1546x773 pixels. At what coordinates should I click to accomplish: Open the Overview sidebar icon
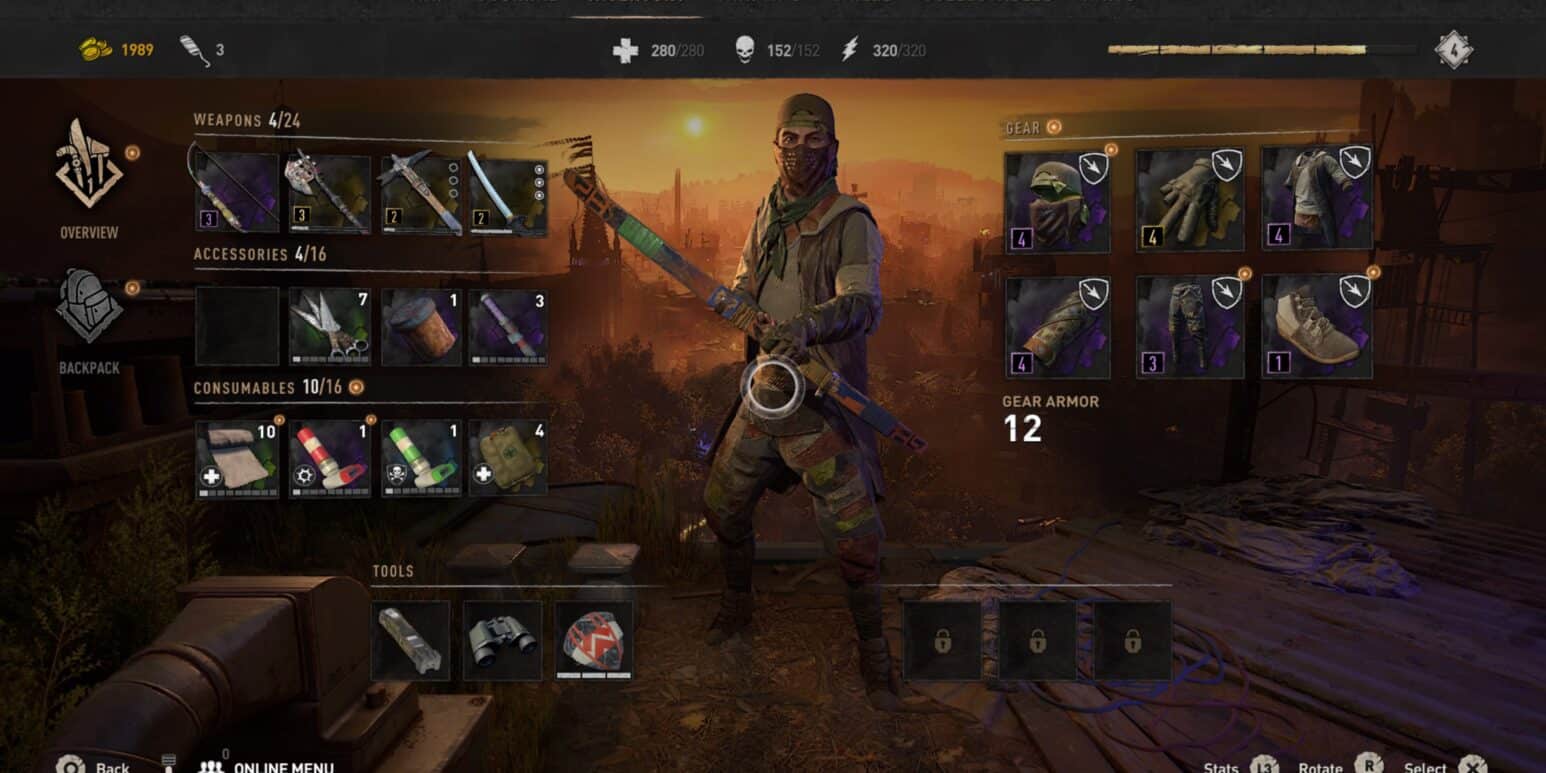tap(89, 165)
